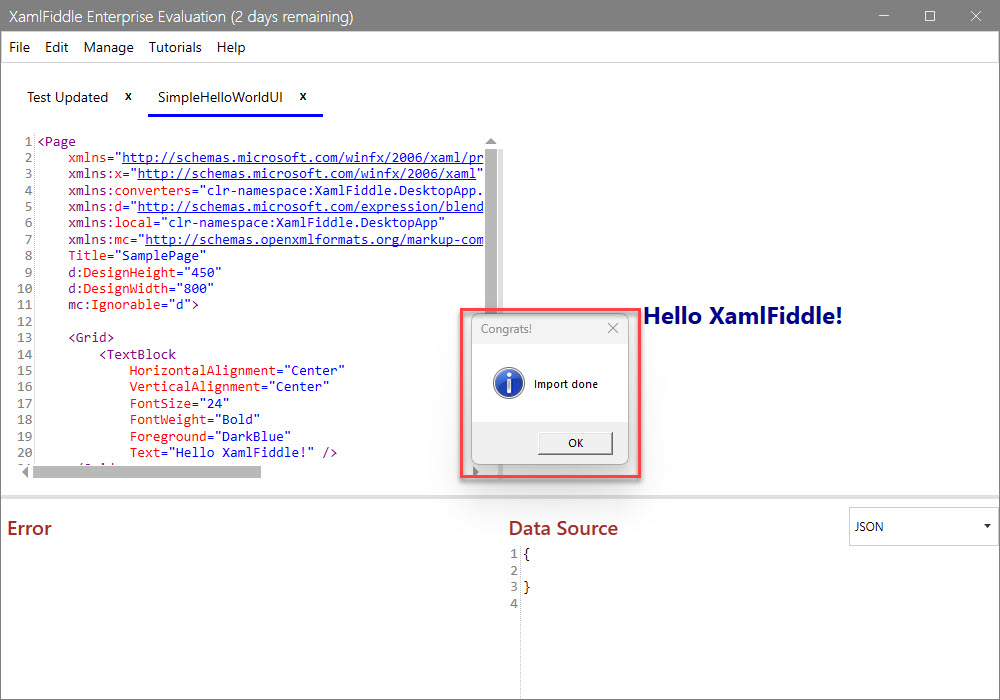This screenshot has height=700, width=1000.
Task: Open the Manage menu
Action: click(x=108, y=47)
